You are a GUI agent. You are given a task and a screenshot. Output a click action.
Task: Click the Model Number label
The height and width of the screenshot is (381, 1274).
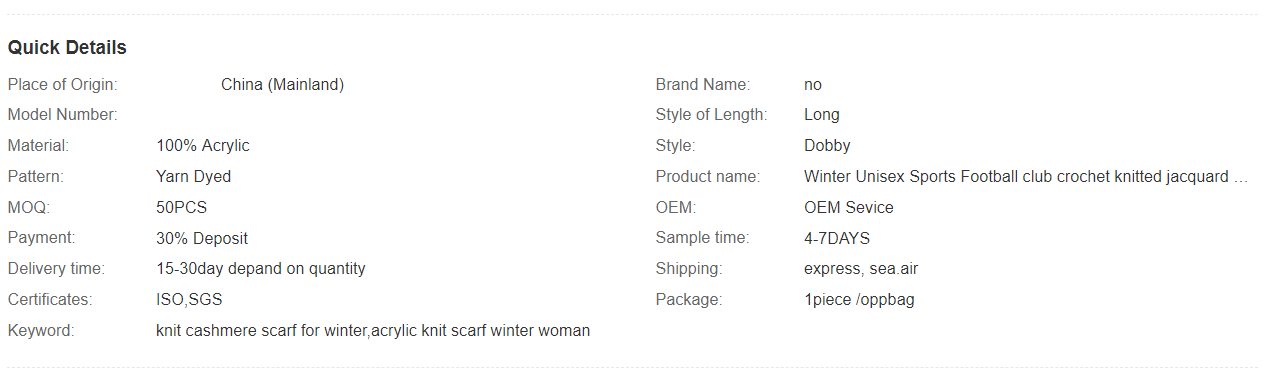(x=63, y=115)
